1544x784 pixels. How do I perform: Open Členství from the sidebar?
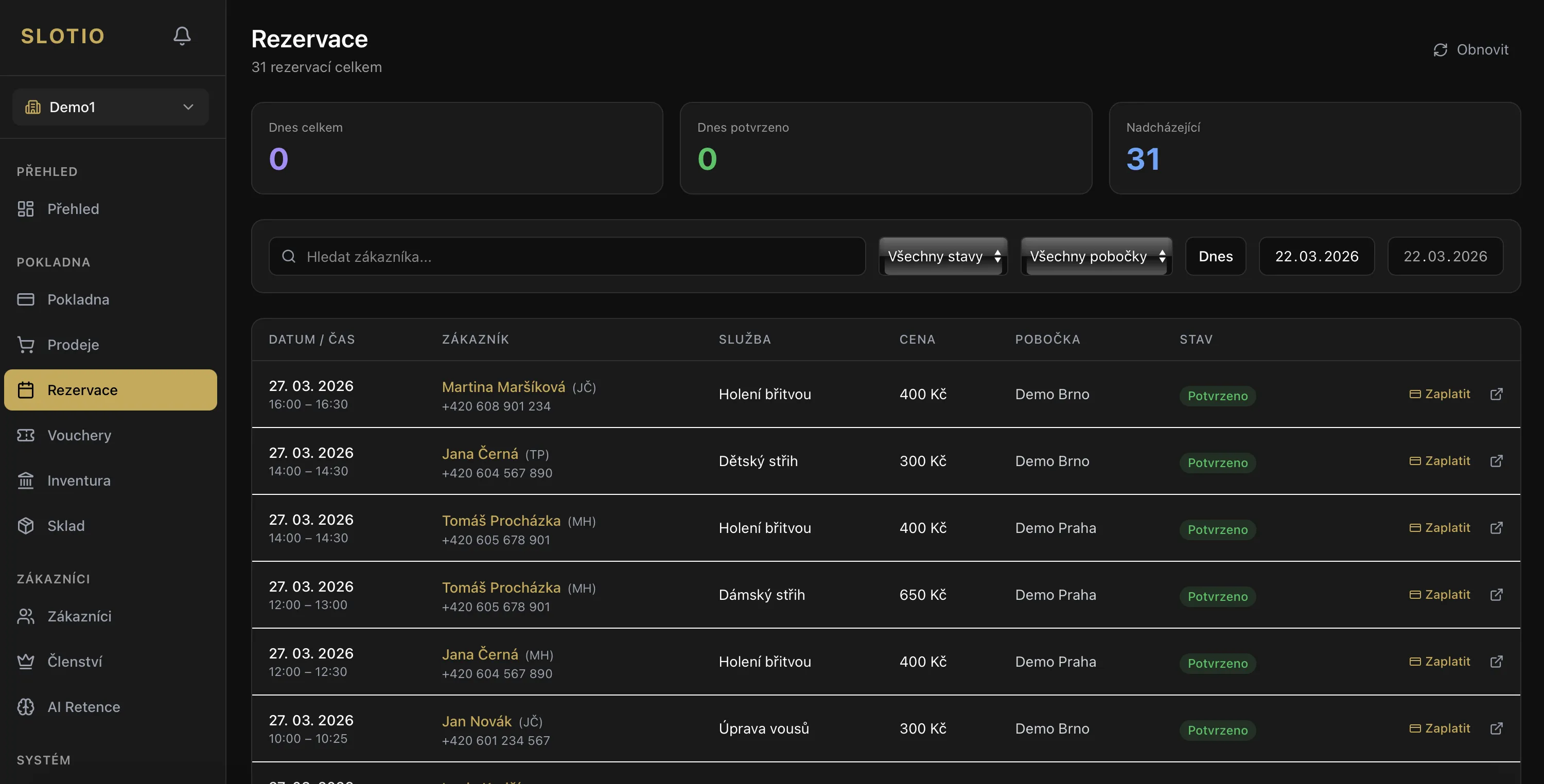tap(110, 662)
